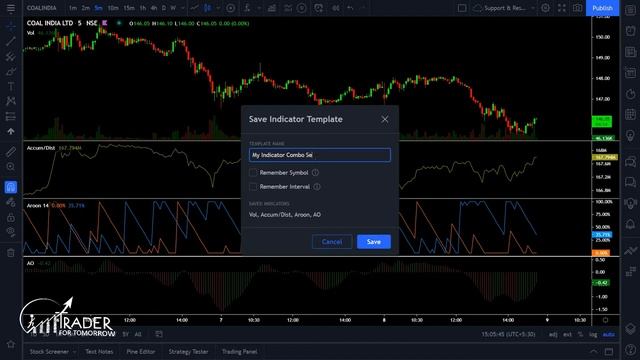Collapse the bottom panel chevron
Image resolution: width=640 pixels, height=360 pixels.
click(593, 351)
